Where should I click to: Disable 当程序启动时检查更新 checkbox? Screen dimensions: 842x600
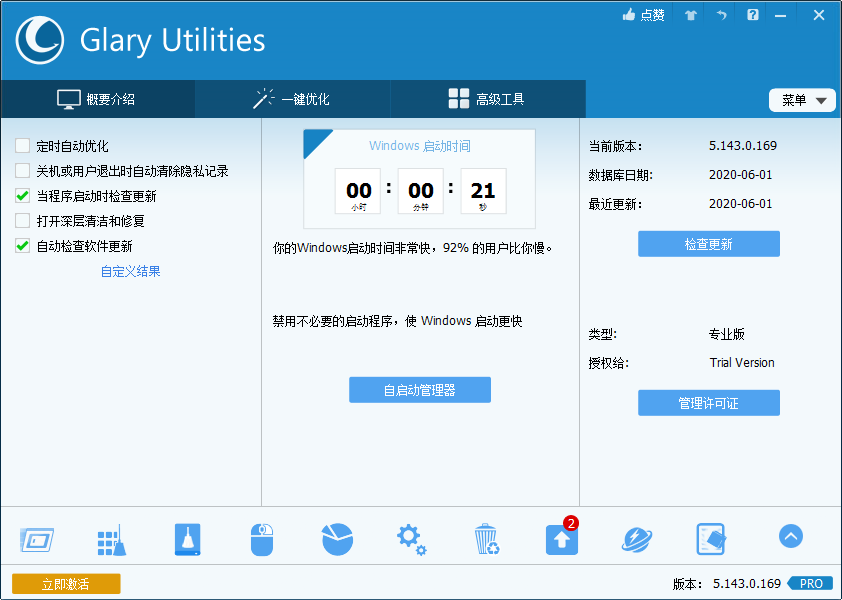(21, 196)
